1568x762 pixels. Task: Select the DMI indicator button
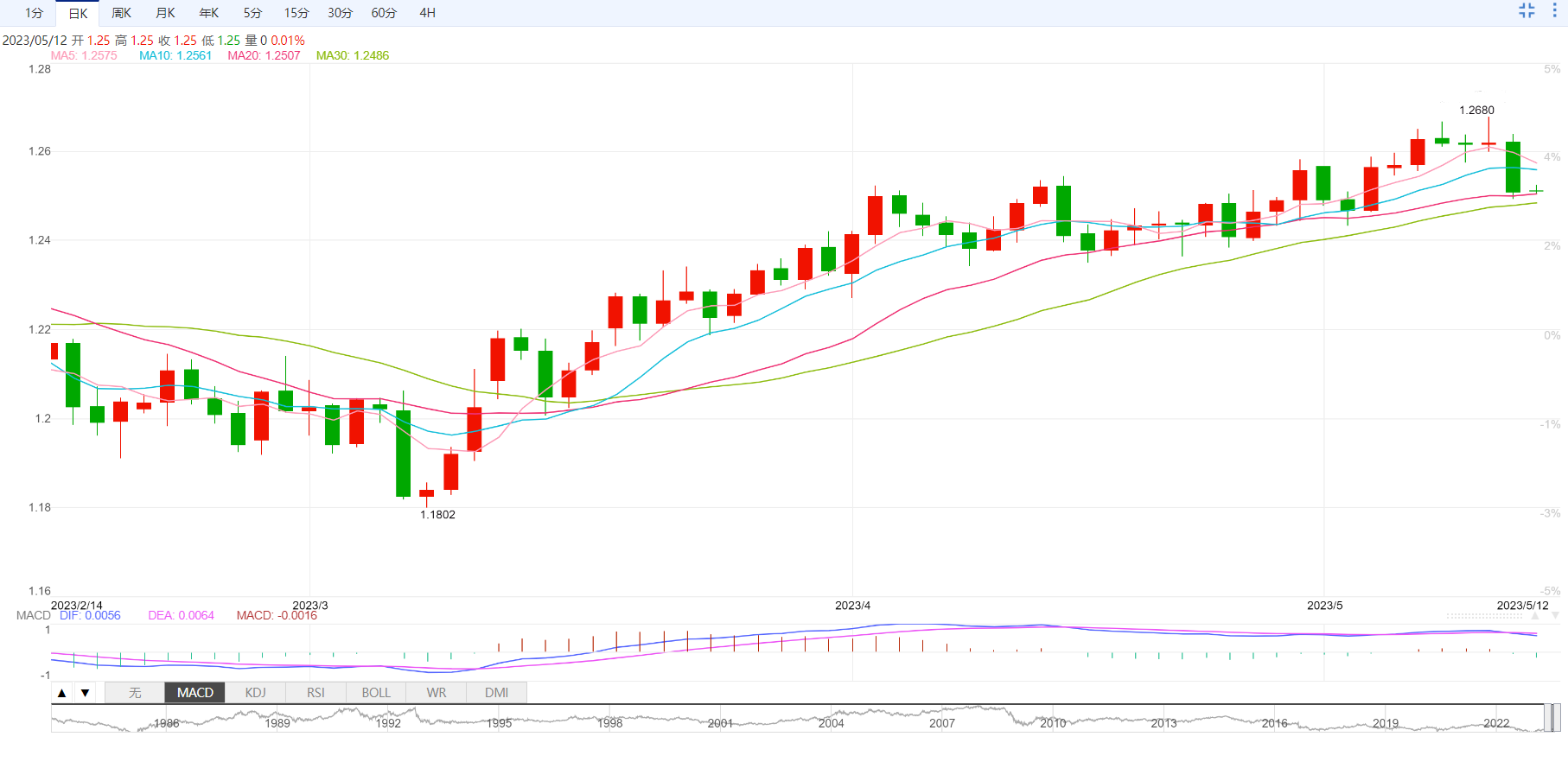pyautogui.click(x=496, y=693)
